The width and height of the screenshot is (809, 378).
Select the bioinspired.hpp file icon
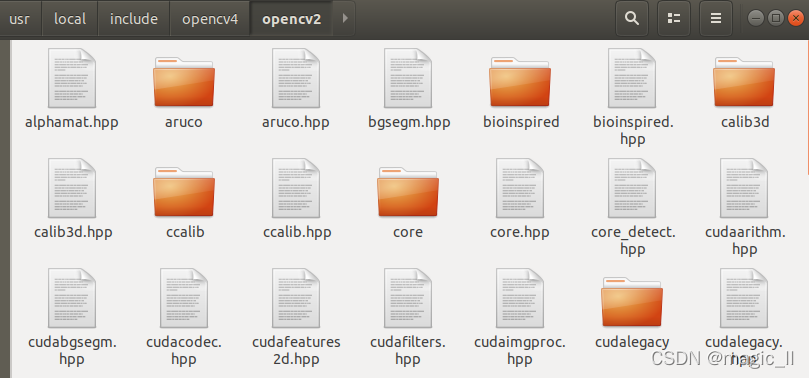click(x=632, y=78)
